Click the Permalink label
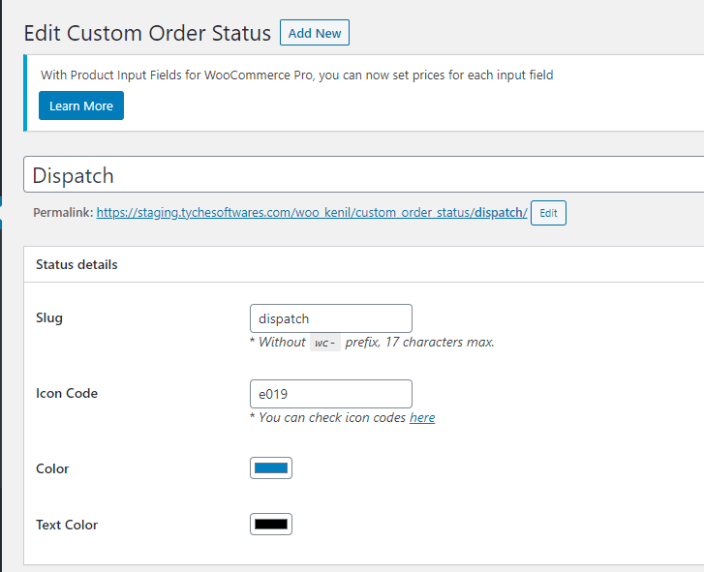This screenshot has width=704, height=572. tap(63, 213)
